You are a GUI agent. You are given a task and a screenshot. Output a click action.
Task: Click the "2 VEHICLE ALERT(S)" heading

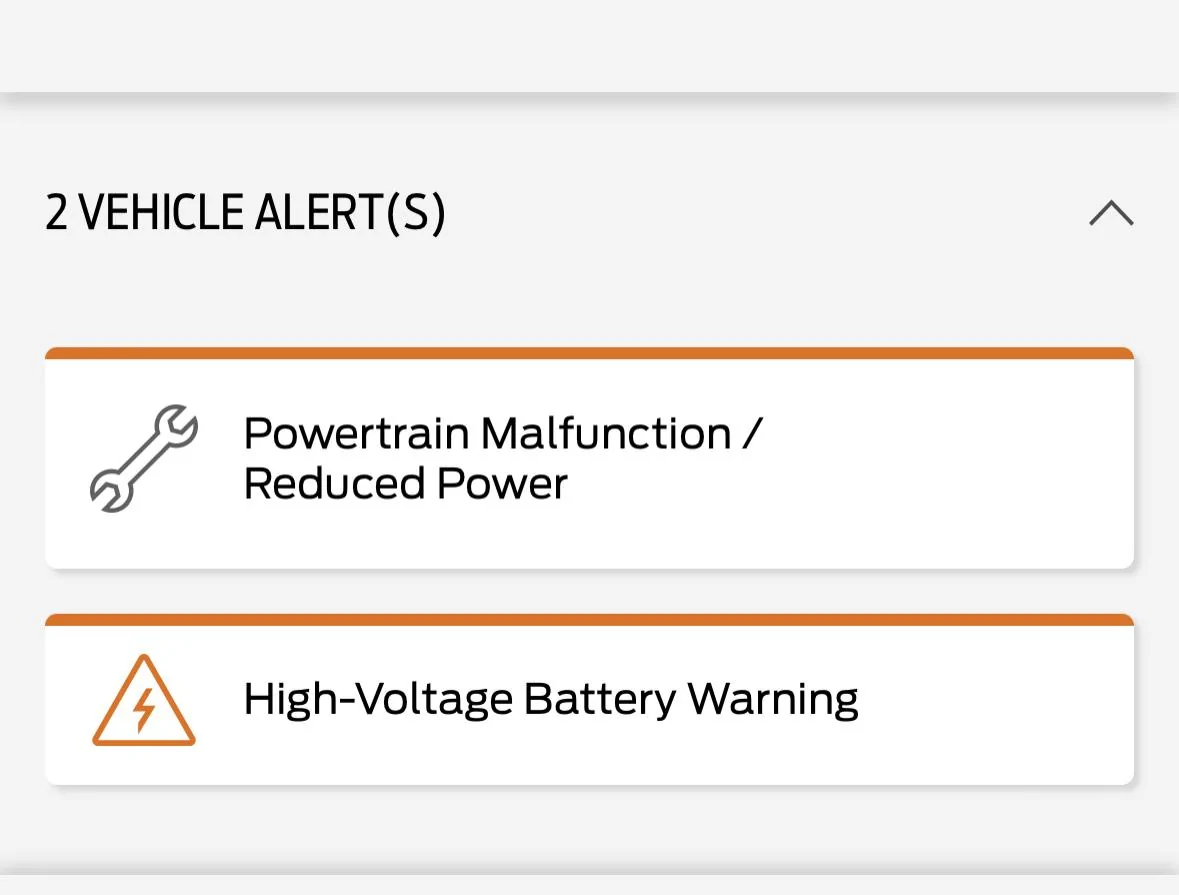pyautogui.click(x=245, y=213)
